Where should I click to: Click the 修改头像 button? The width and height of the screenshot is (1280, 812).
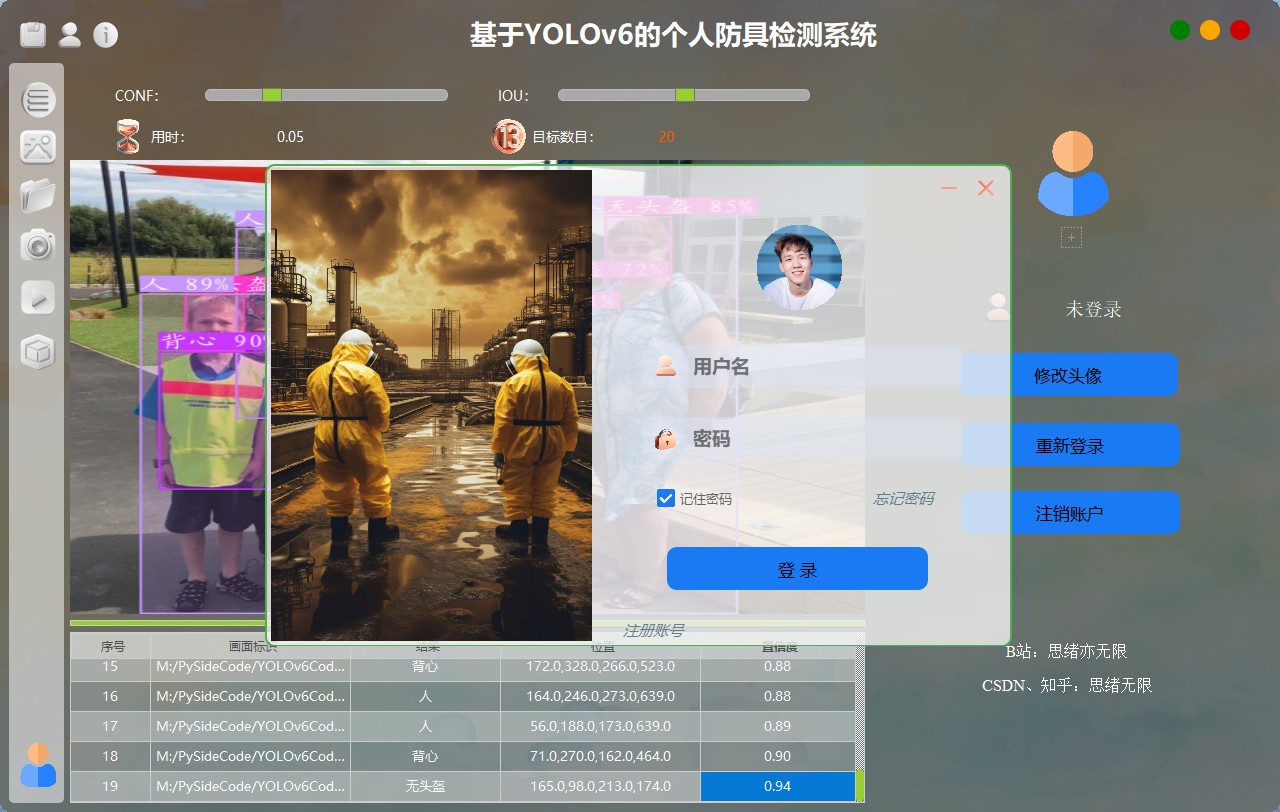pos(1069,375)
